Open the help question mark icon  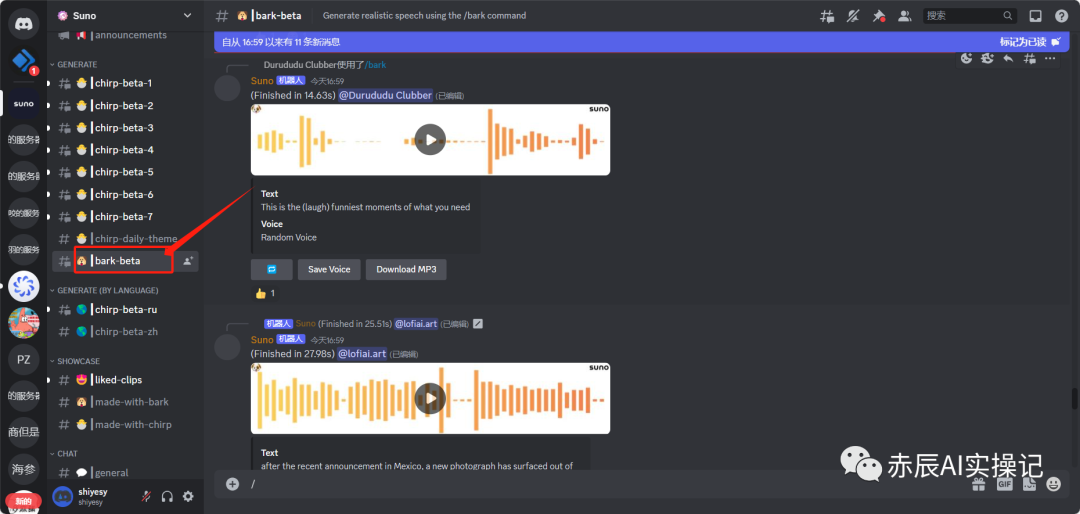(1061, 16)
